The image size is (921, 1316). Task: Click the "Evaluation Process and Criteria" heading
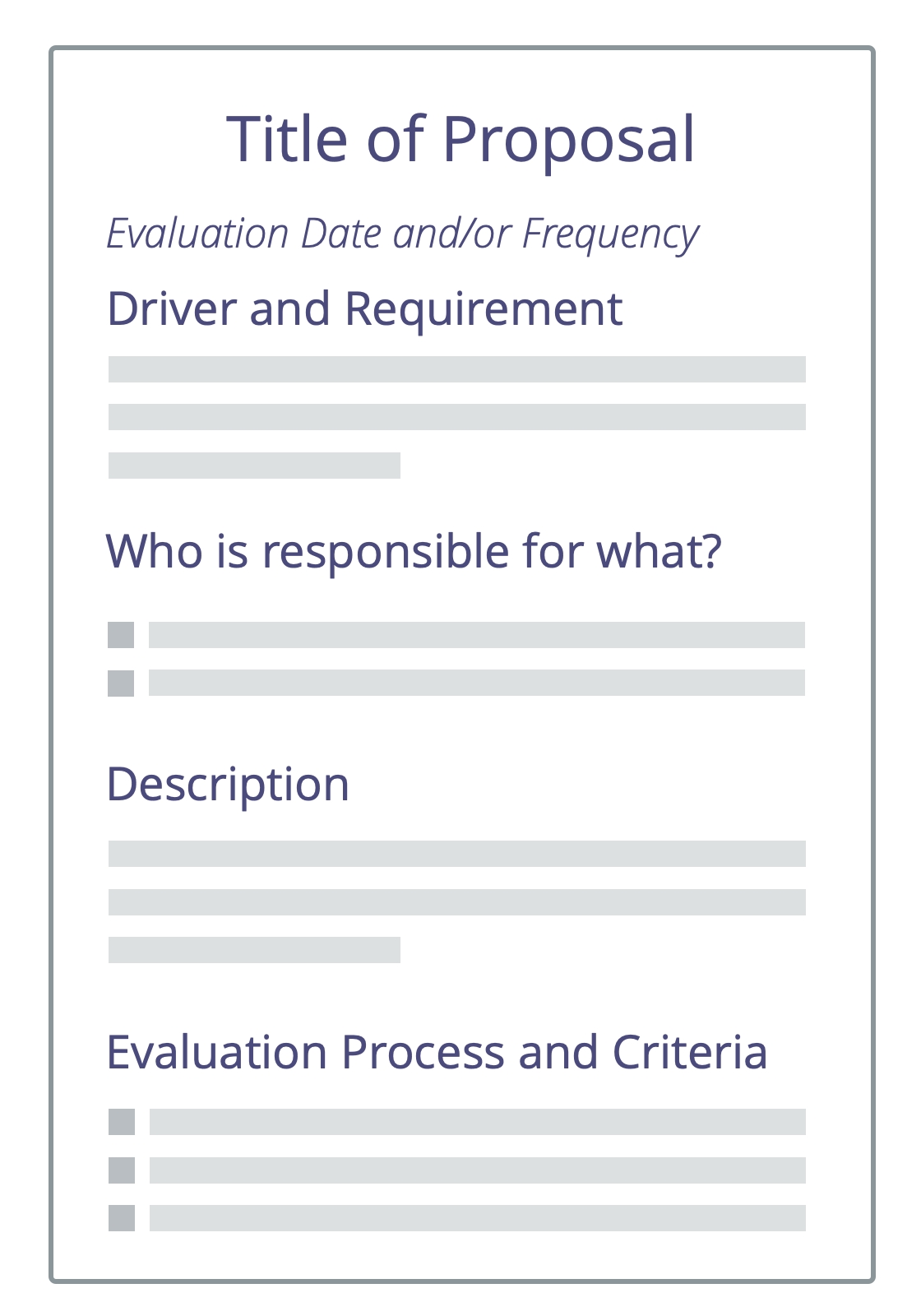[437, 1052]
